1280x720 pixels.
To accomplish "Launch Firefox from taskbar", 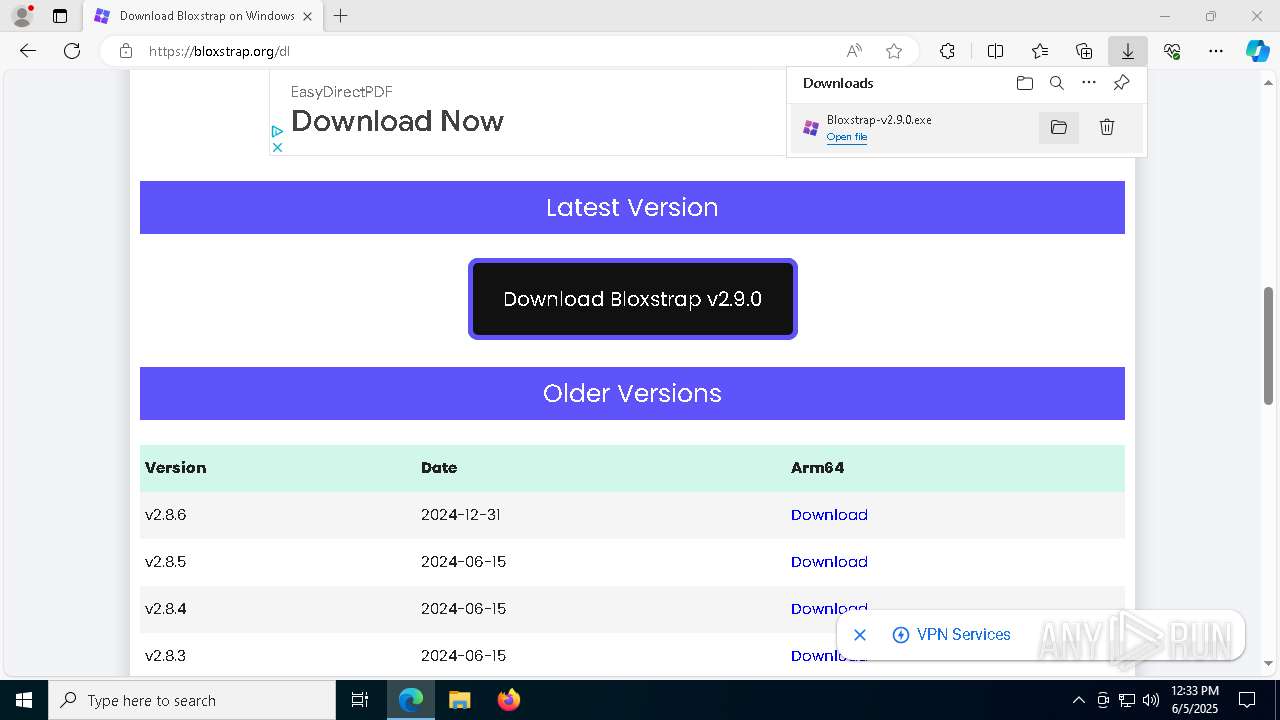I will (x=509, y=700).
